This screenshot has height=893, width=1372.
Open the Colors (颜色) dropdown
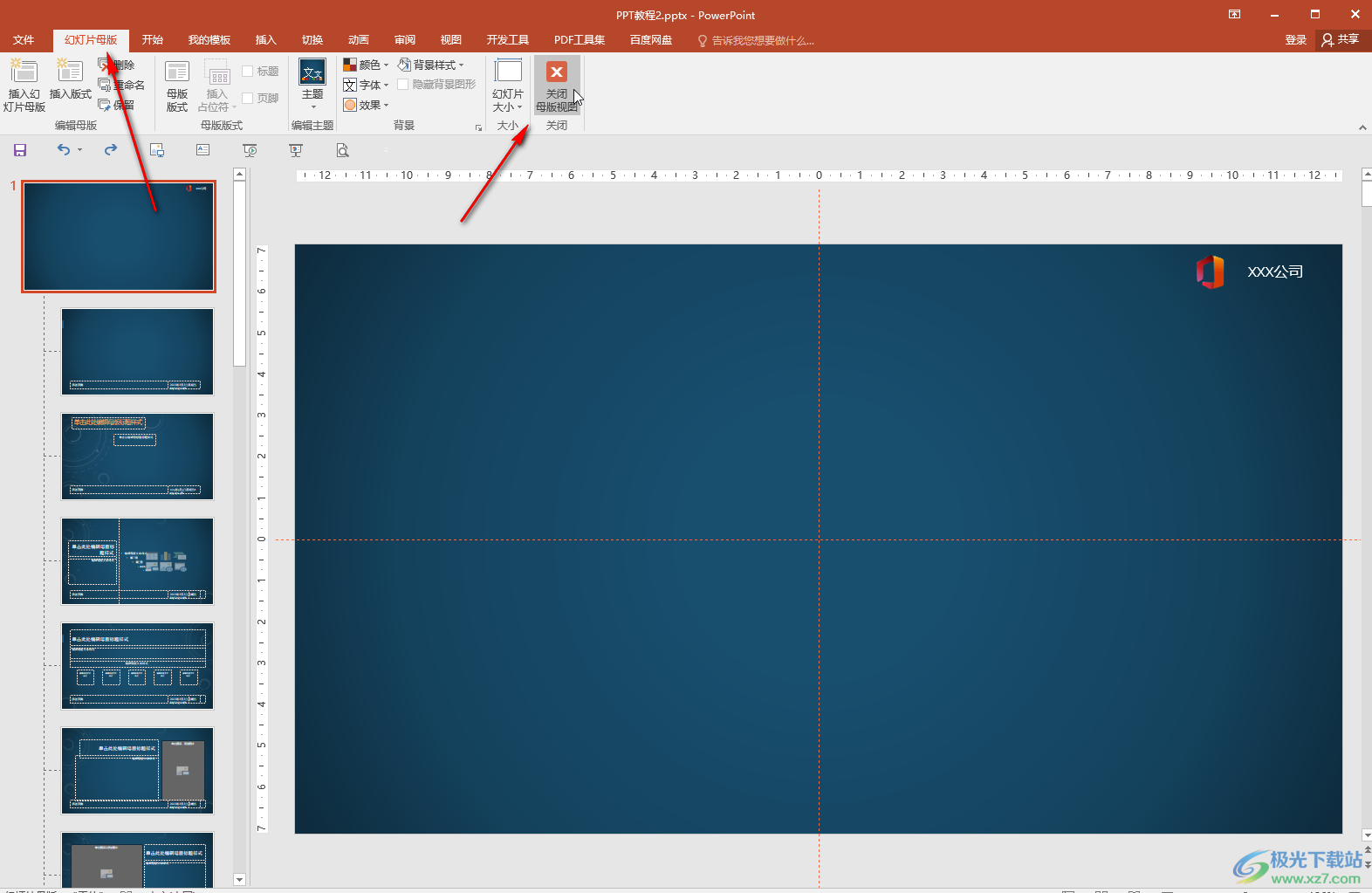(x=366, y=65)
